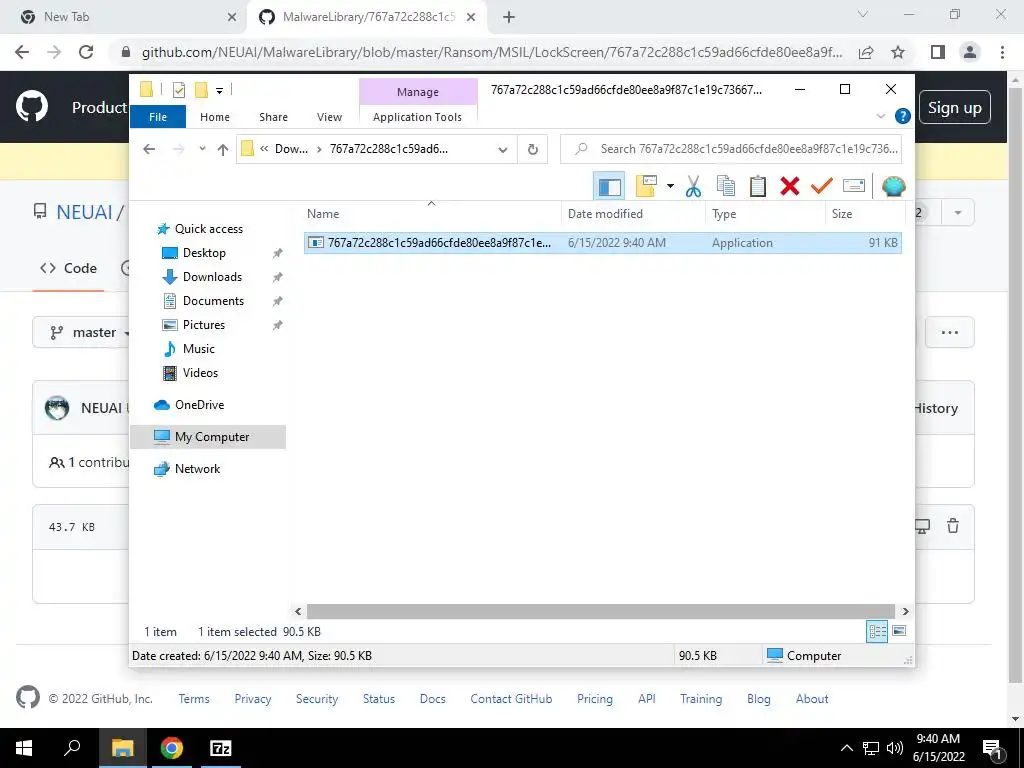Click the orange checkmark Properties icon
Viewport: 1024px width, 768px height.
click(822, 187)
